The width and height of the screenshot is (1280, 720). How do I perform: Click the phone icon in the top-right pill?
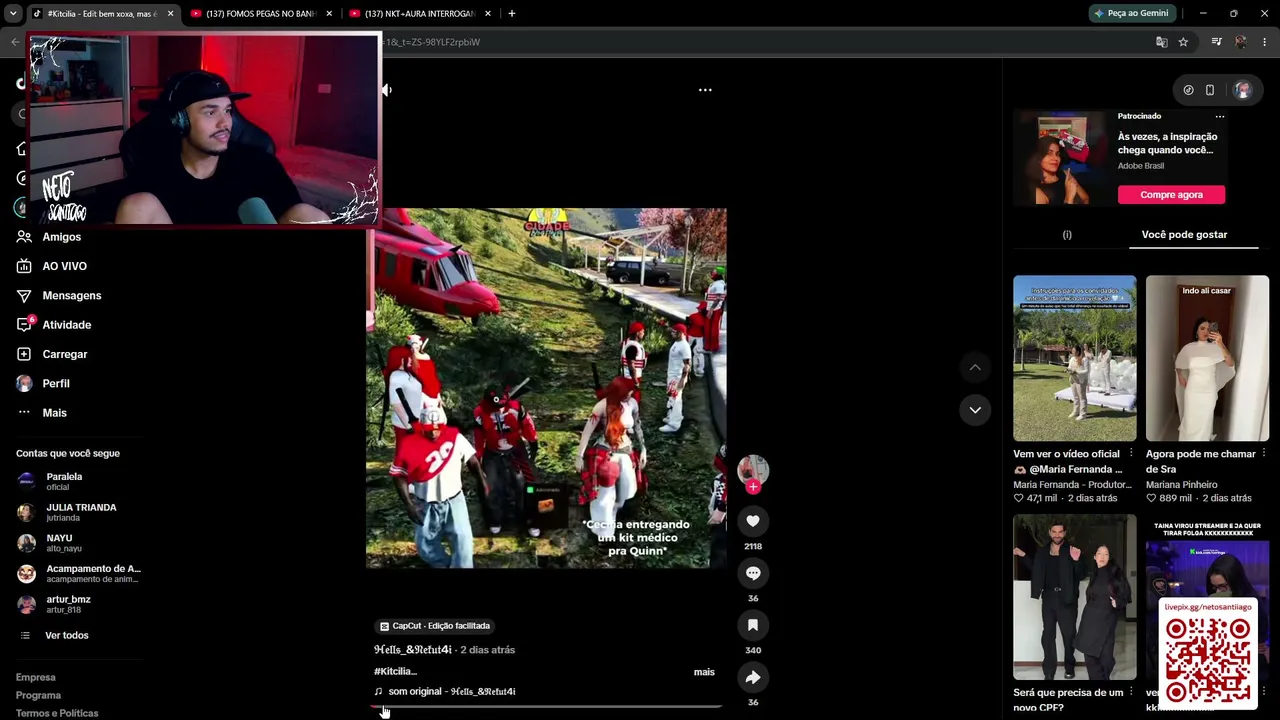pos(1210,90)
